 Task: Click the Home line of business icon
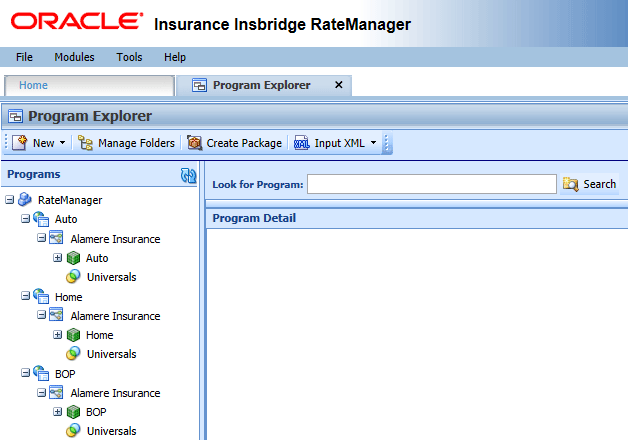tap(41, 296)
